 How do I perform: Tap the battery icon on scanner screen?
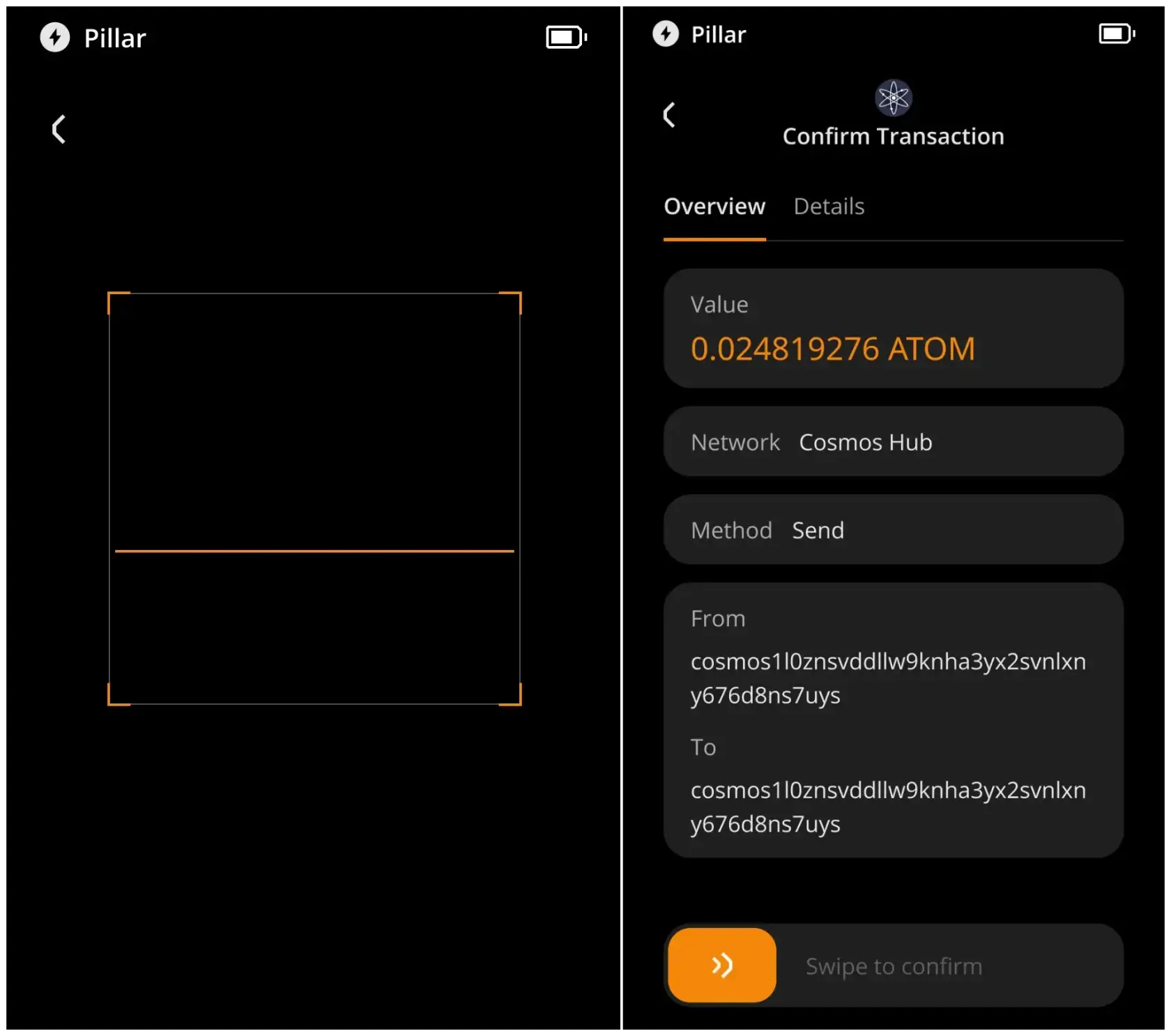(x=567, y=38)
